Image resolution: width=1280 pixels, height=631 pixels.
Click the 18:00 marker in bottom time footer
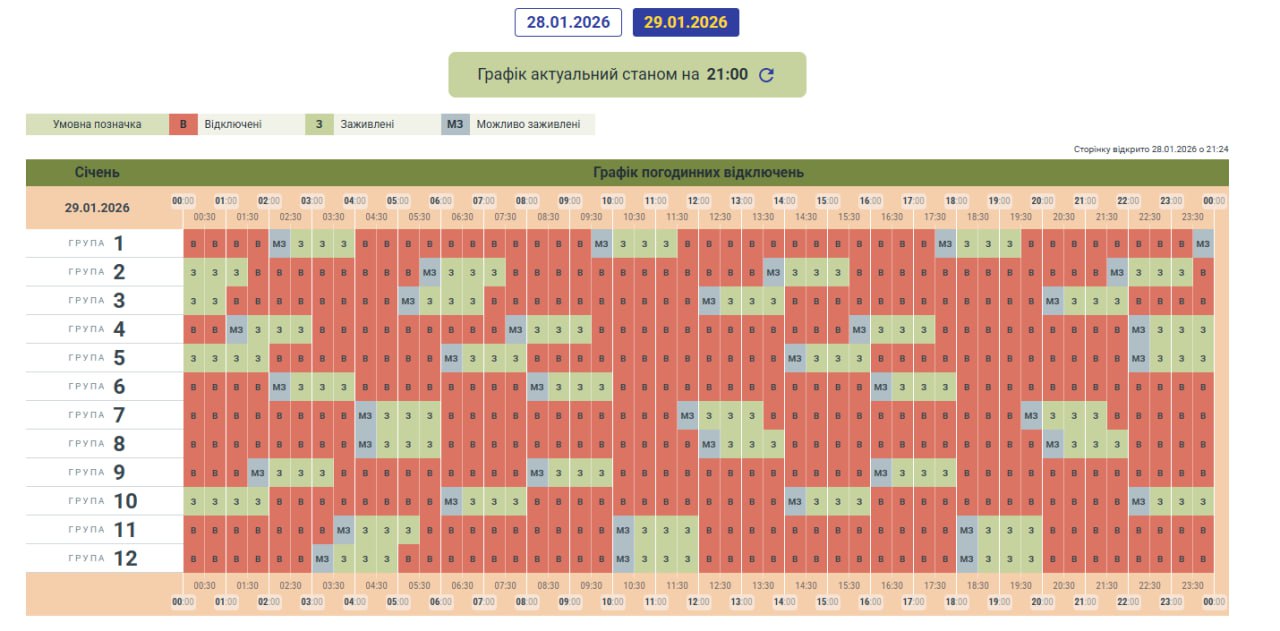[x=956, y=602]
